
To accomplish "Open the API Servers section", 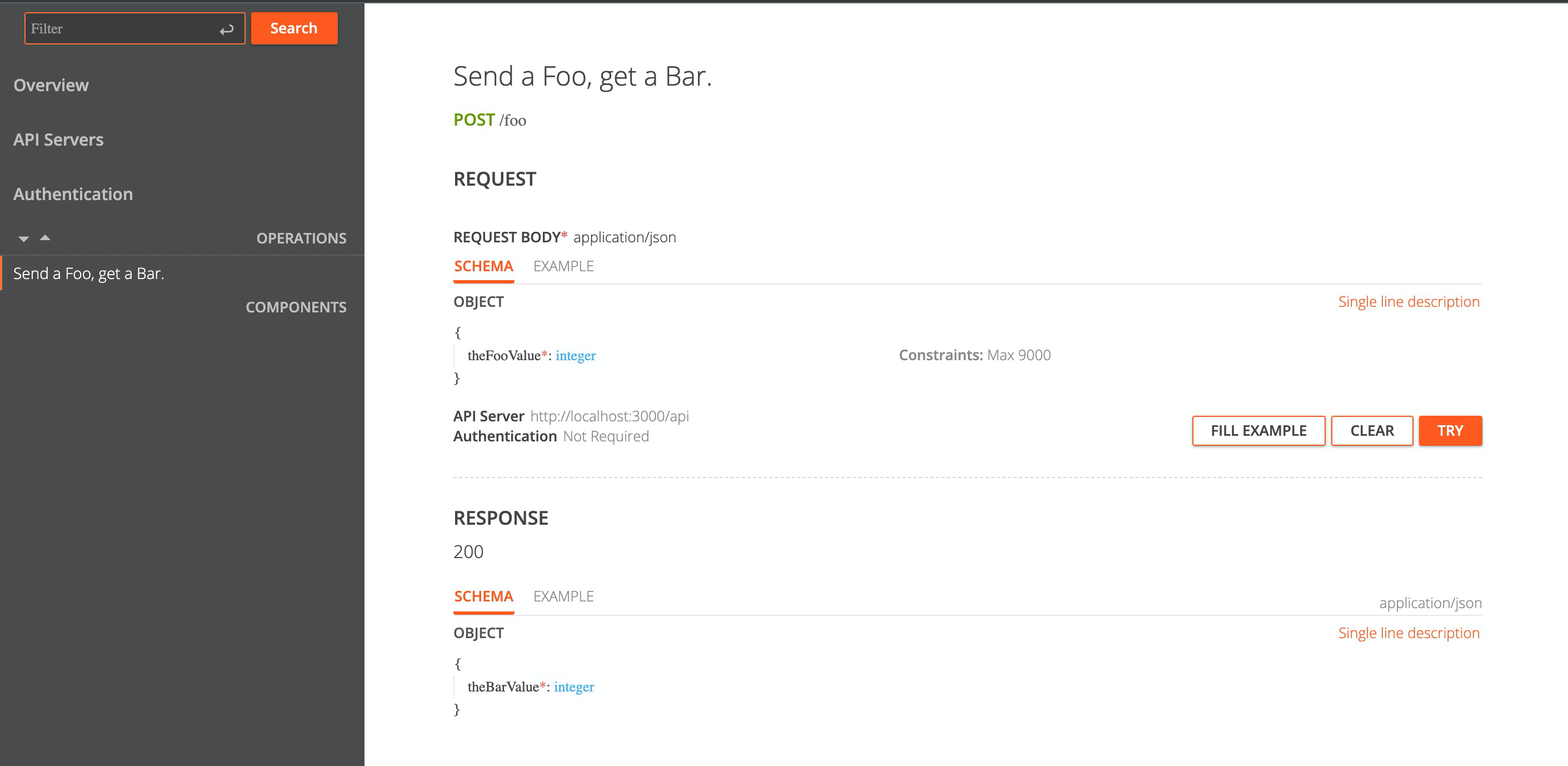I will (58, 140).
